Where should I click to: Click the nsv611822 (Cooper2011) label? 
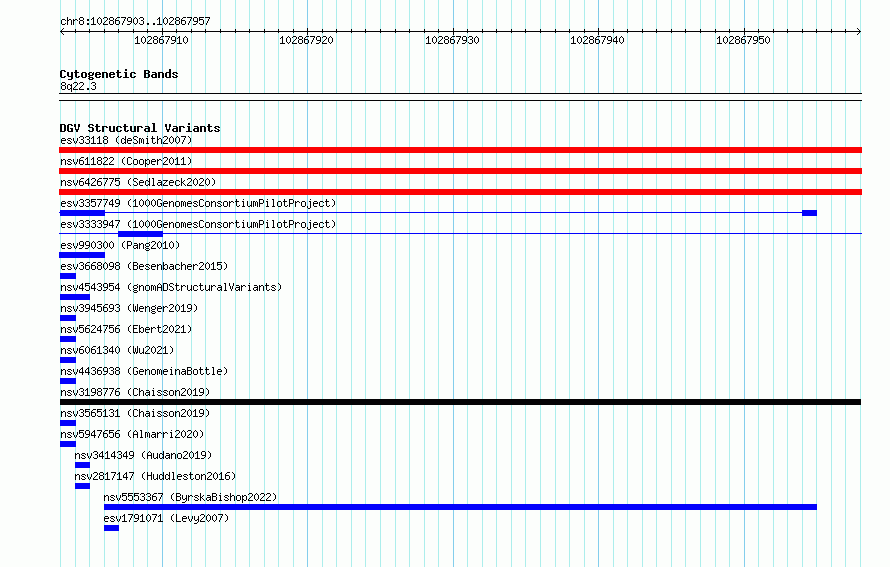[126, 161]
